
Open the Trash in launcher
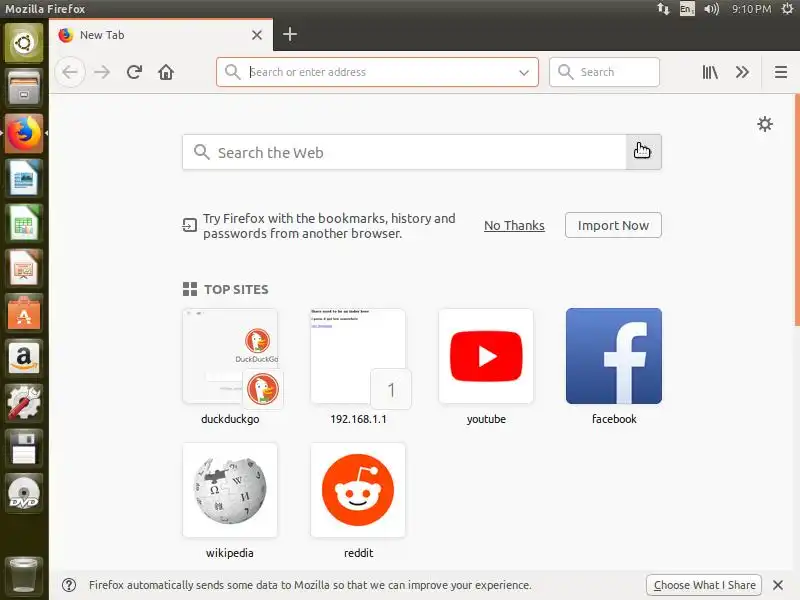(x=24, y=575)
